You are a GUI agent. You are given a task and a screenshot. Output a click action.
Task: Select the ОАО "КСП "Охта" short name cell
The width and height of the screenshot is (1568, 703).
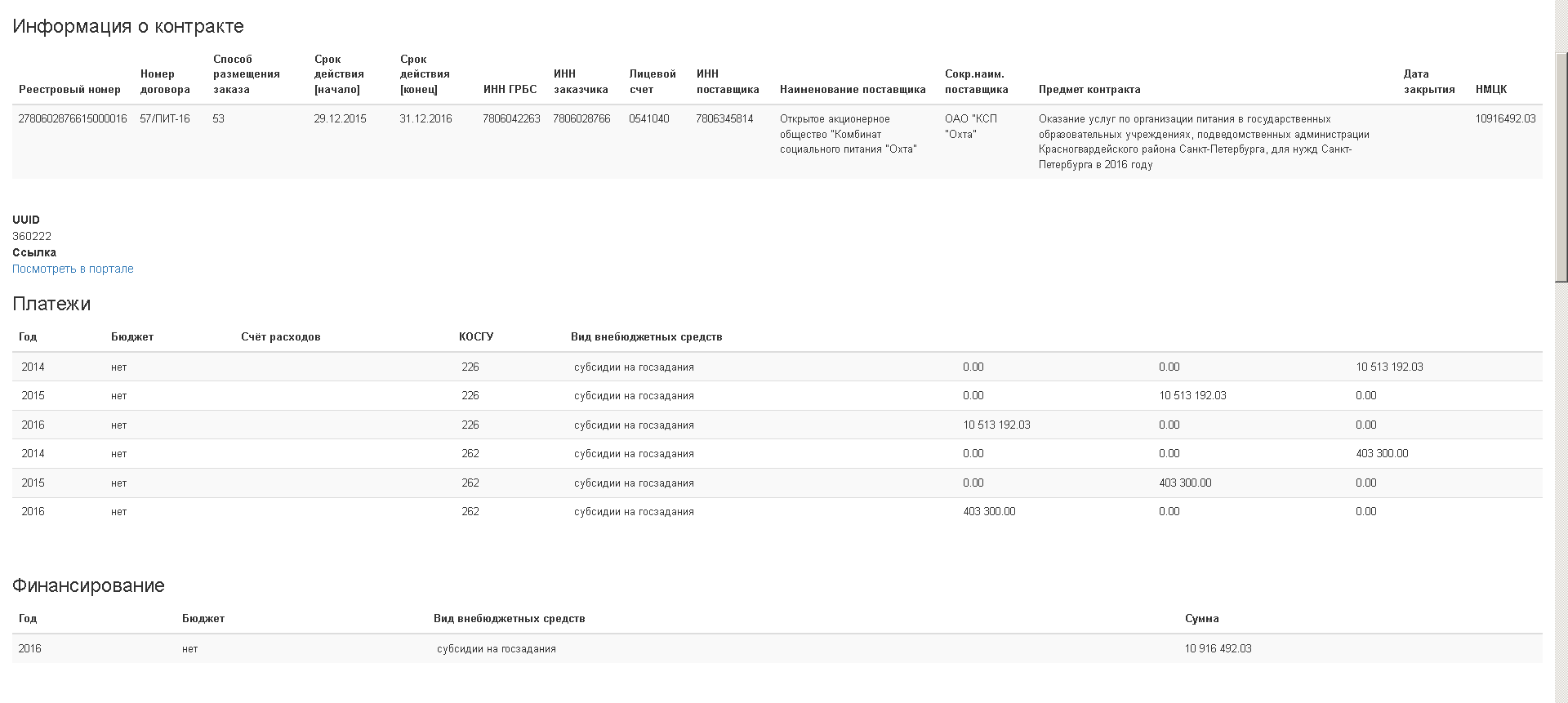pos(971,127)
